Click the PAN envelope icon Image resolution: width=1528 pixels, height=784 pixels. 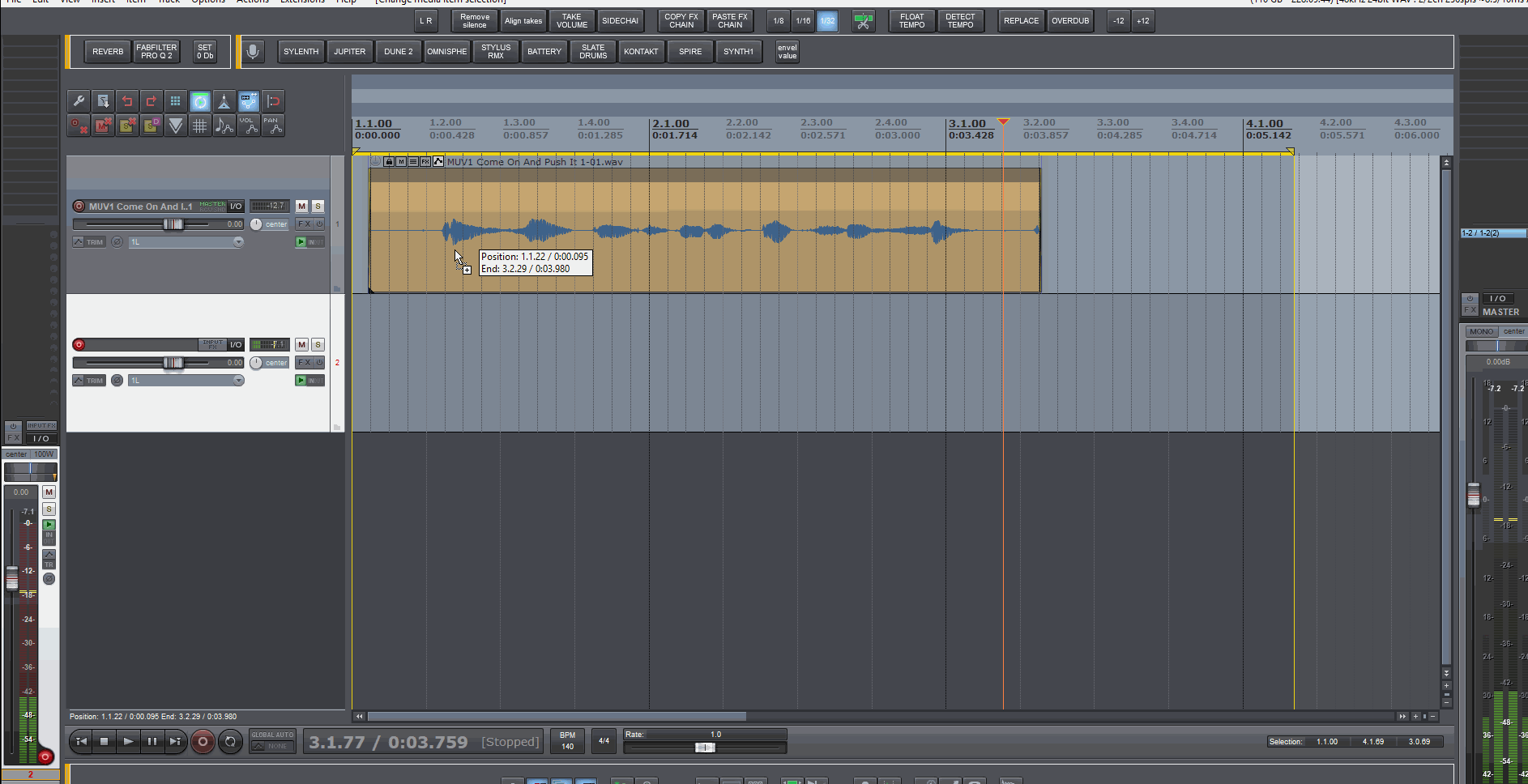(x=273, y=126)
